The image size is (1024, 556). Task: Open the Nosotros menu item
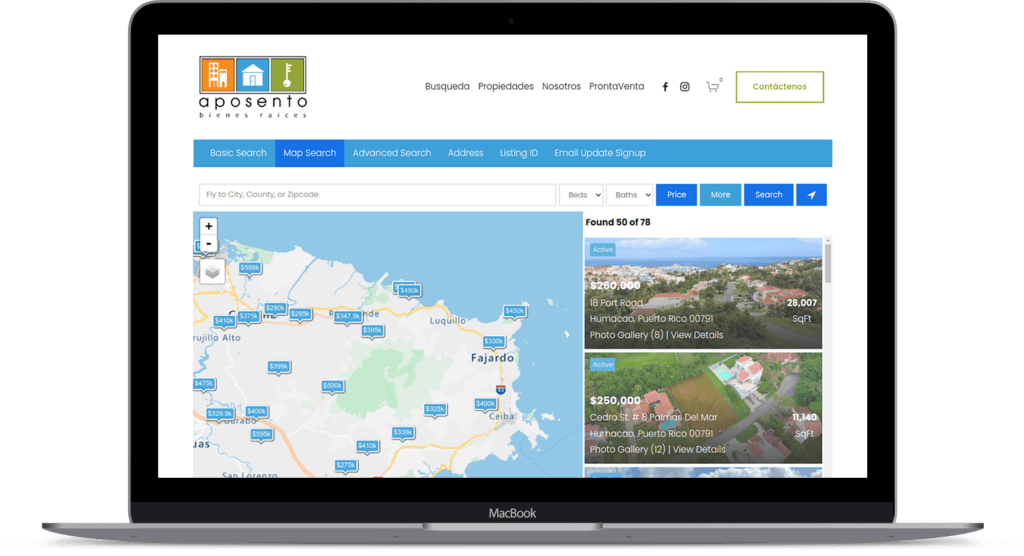click(x=562, y=86)
